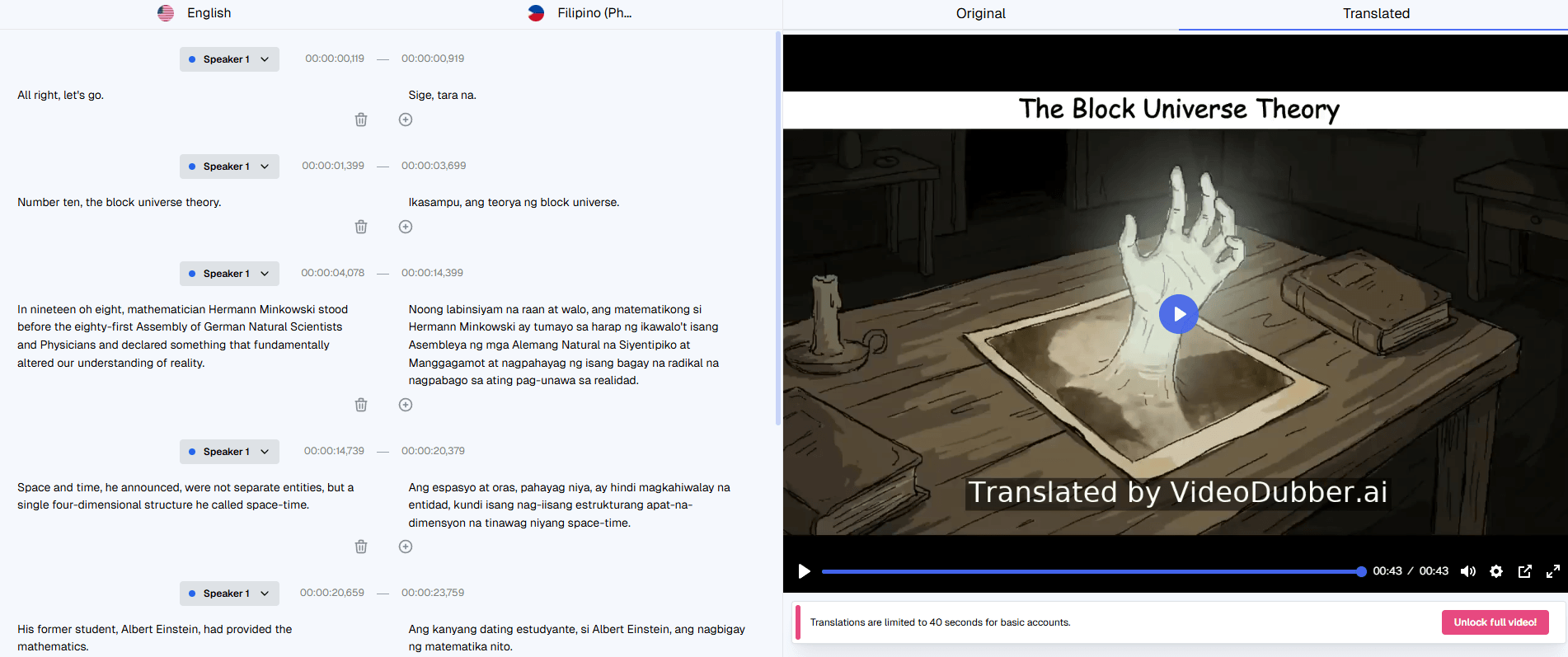Screen dimensions: 1568x657
Task: Click English paragraph about Hermann Minkowski
Action: pyautogui.click(x=183, y=336)
